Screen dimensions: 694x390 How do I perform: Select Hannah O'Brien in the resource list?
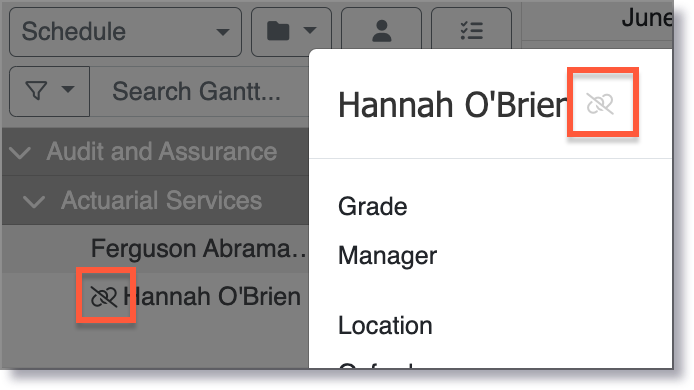pyautogui.click(x=212, y=296)
